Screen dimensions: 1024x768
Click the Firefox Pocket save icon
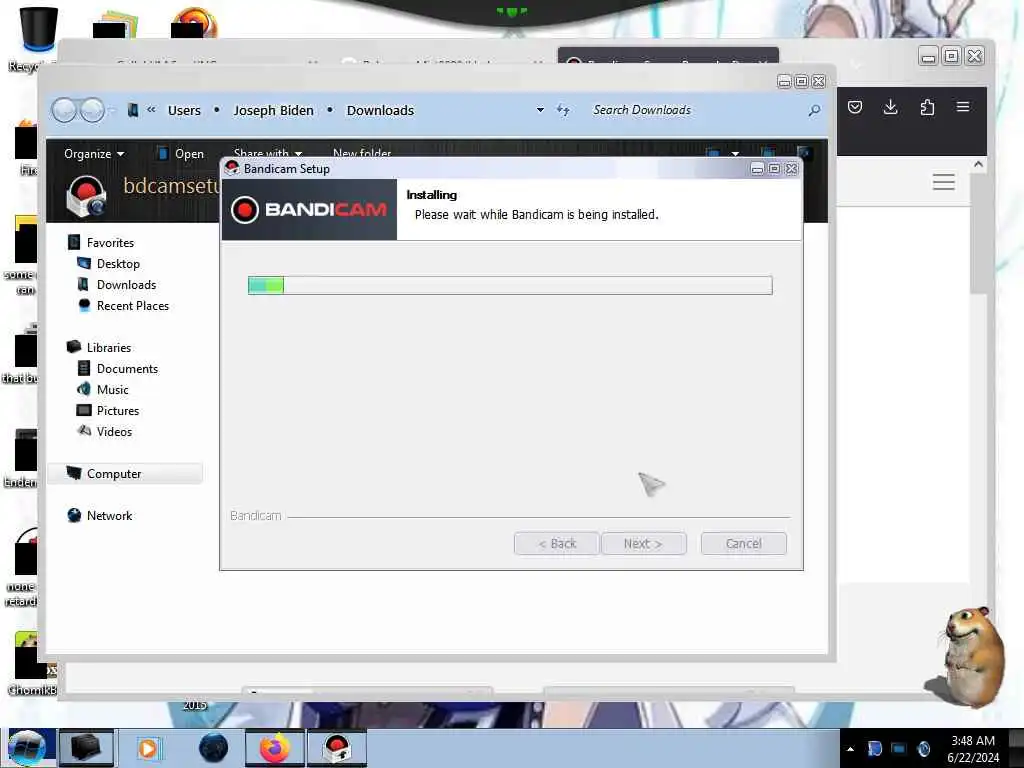point(855,107)
